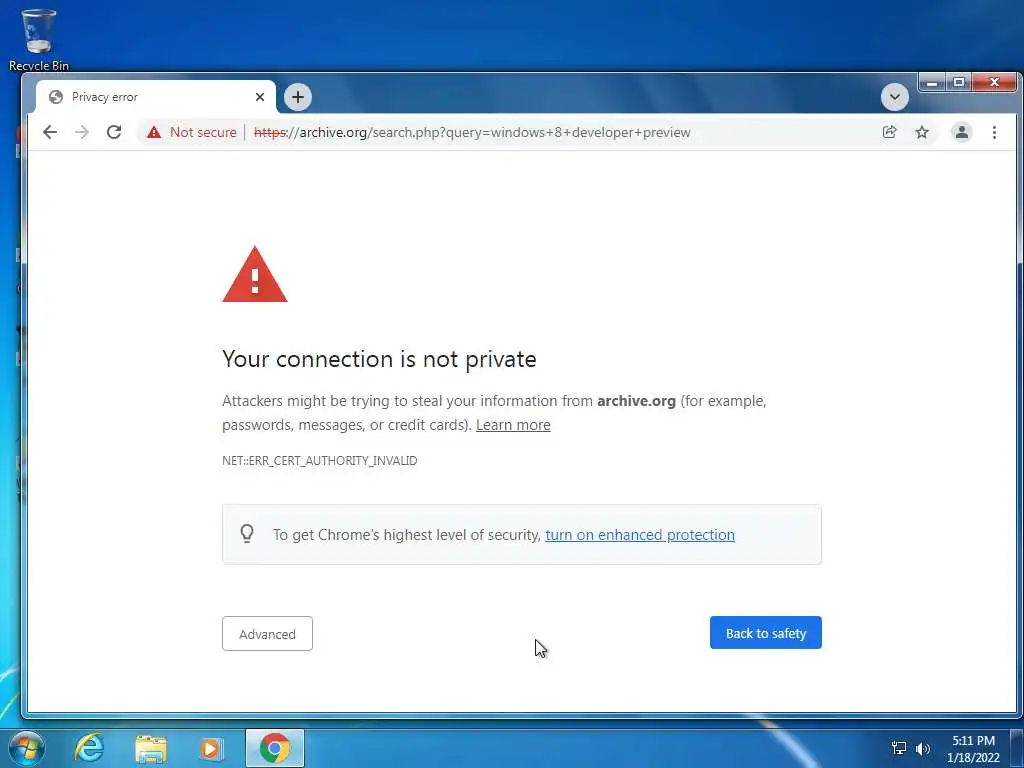The image size is (1024, 768).
Task: Close the Privacy error tab
Action: 260,97
